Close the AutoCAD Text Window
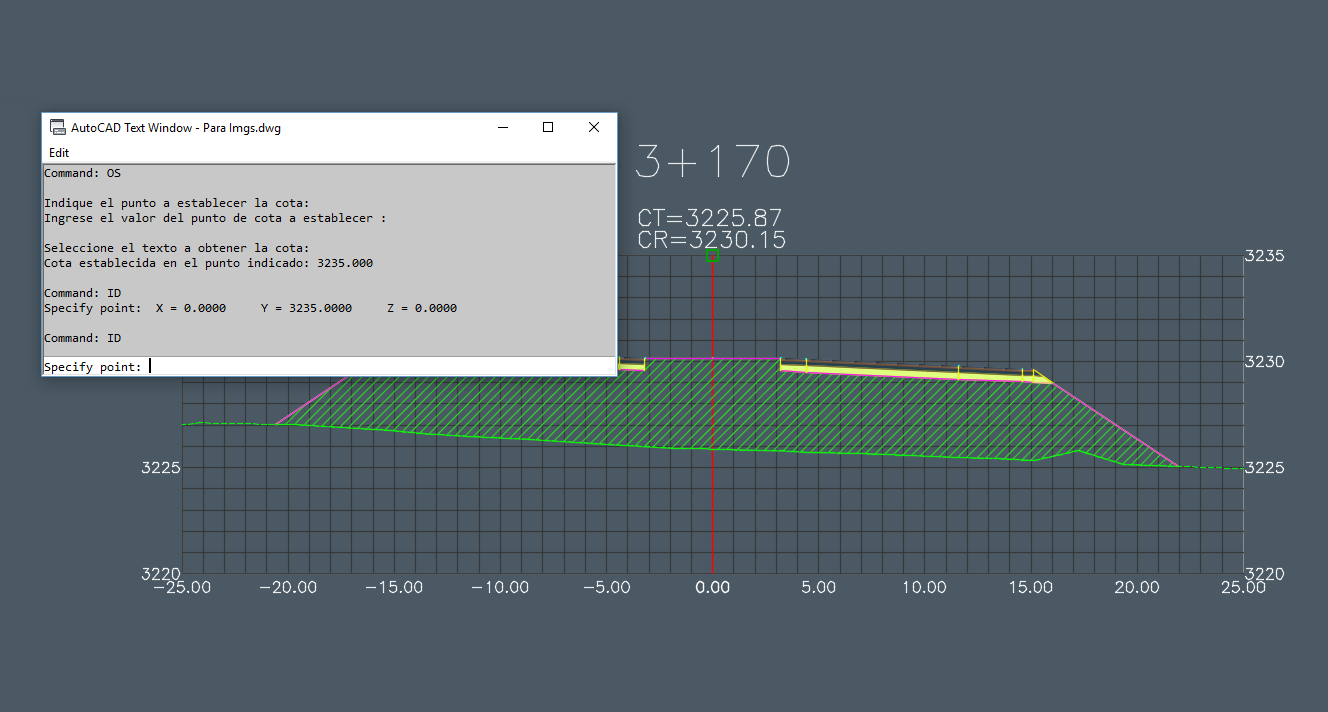This screenshot has height=712, width=1328. (593, 127)
